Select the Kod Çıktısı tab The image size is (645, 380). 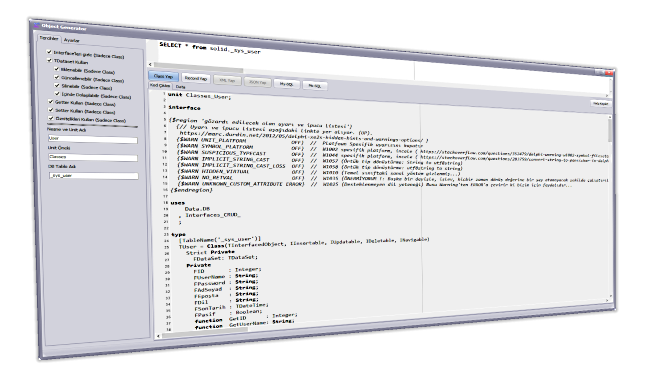coord(160,86)
